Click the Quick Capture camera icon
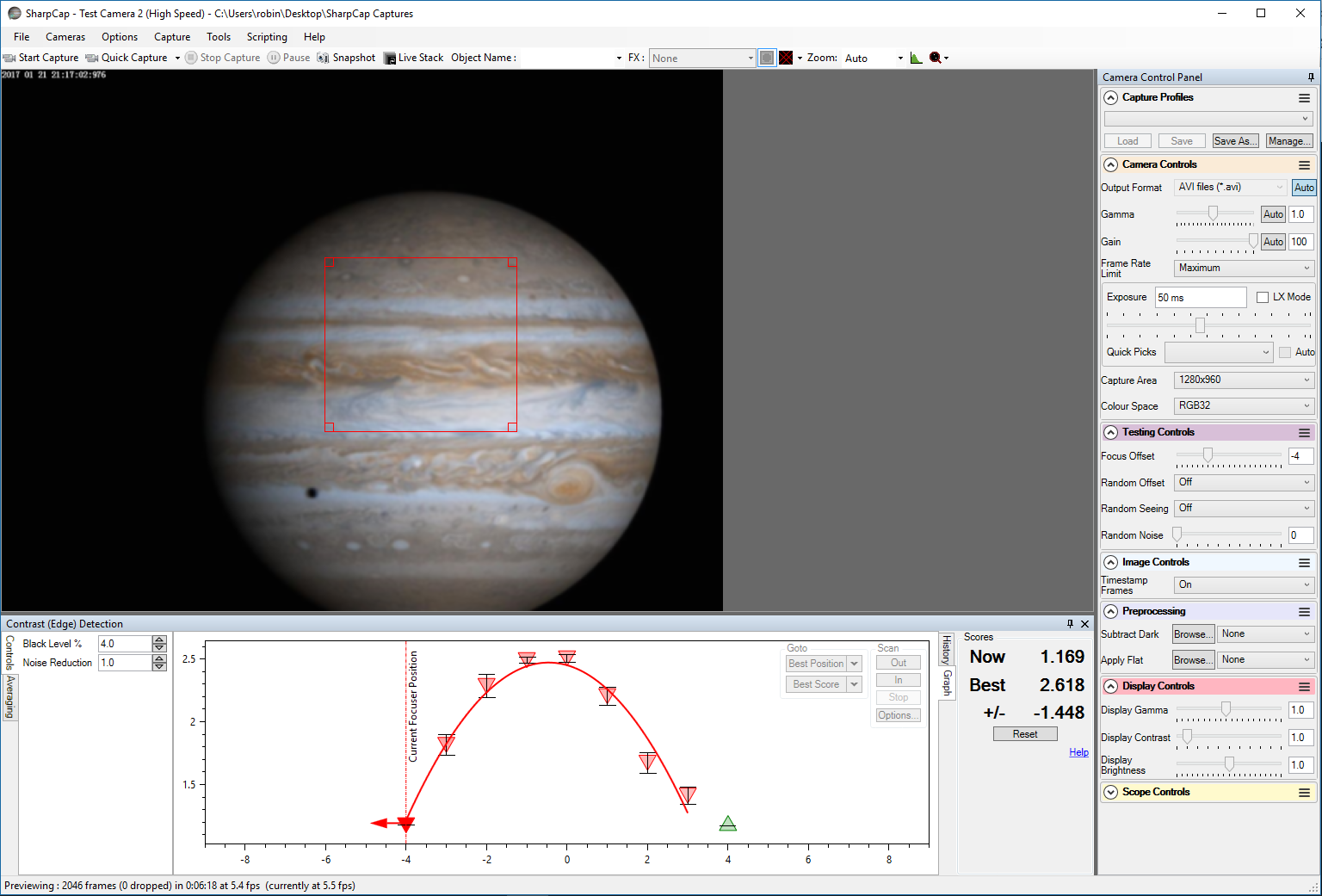The height and width of the screenshot is (896, 1322). (x=92, y=58)
